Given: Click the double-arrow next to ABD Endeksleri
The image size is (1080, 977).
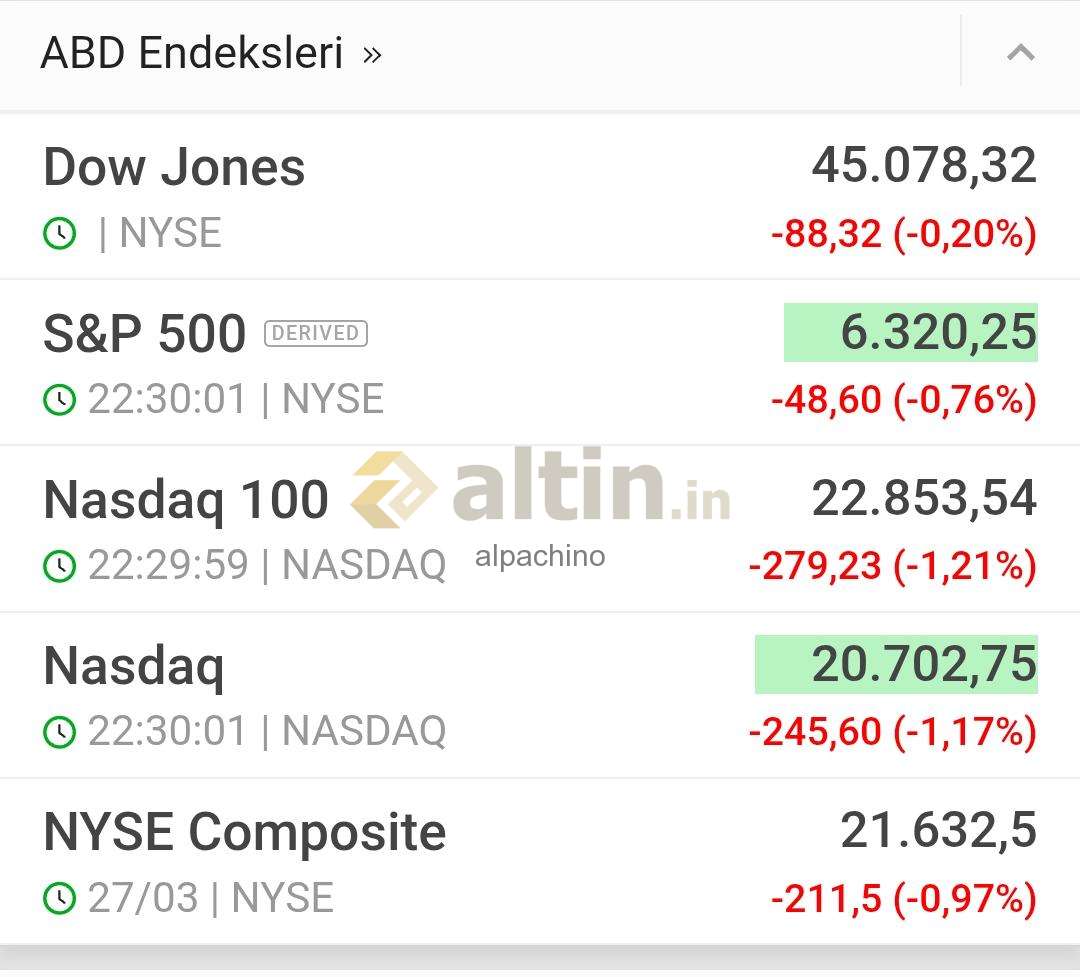Looking at the screenshot, I should coord(372,54).
